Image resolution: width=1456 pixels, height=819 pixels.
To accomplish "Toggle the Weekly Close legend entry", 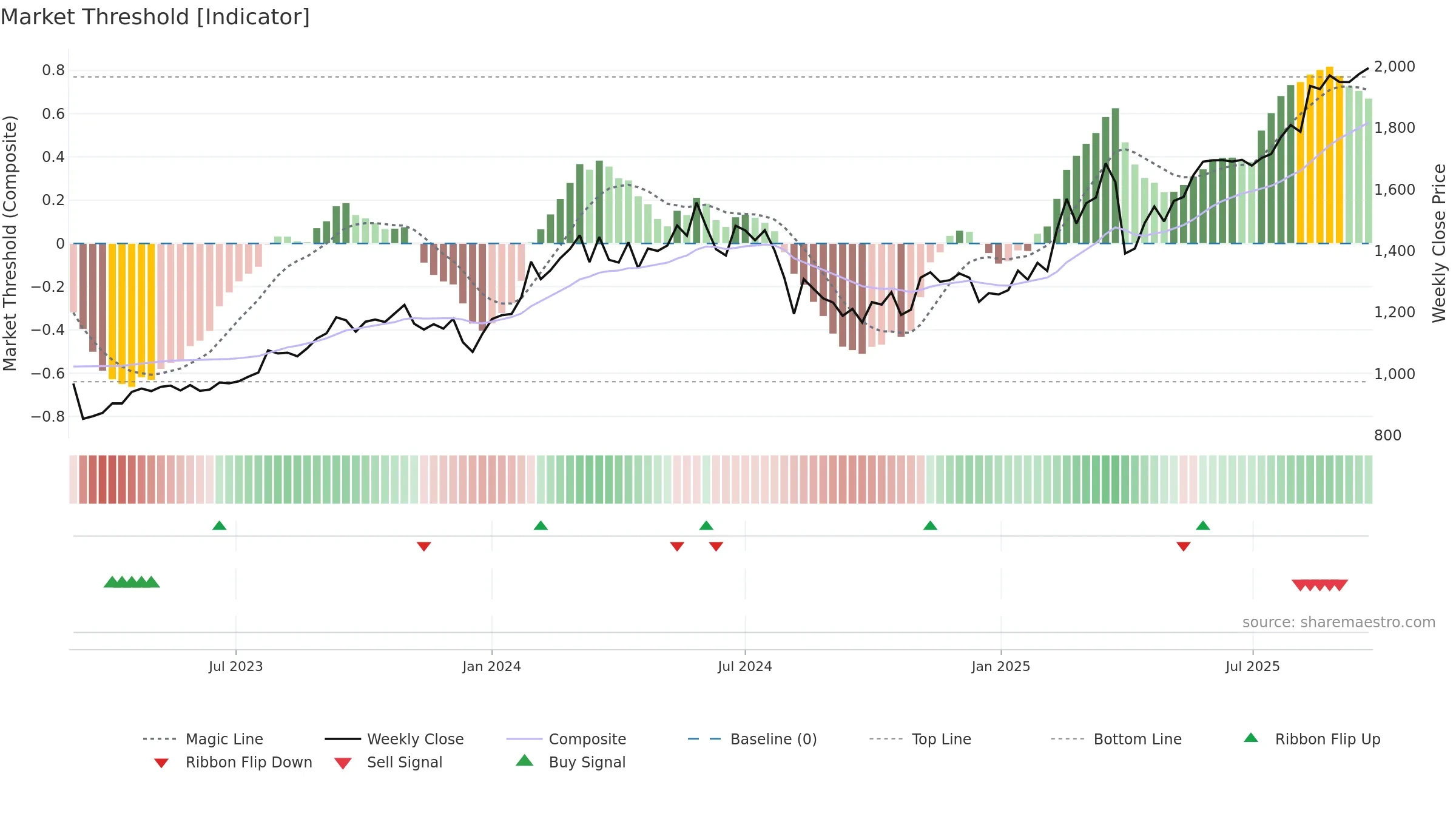I will 394,739.
